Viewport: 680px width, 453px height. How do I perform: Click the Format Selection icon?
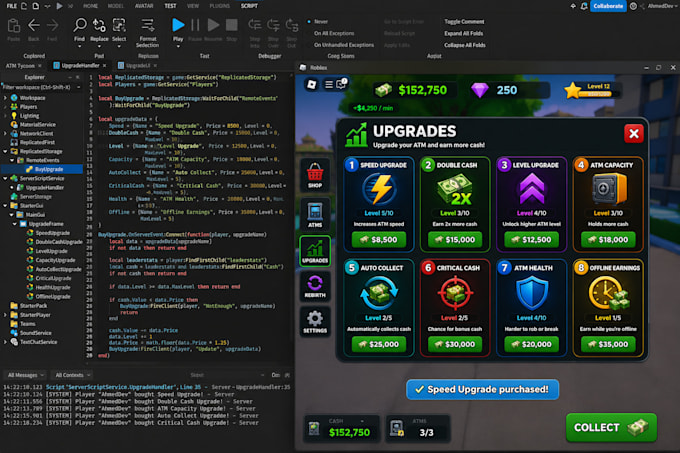147,25
